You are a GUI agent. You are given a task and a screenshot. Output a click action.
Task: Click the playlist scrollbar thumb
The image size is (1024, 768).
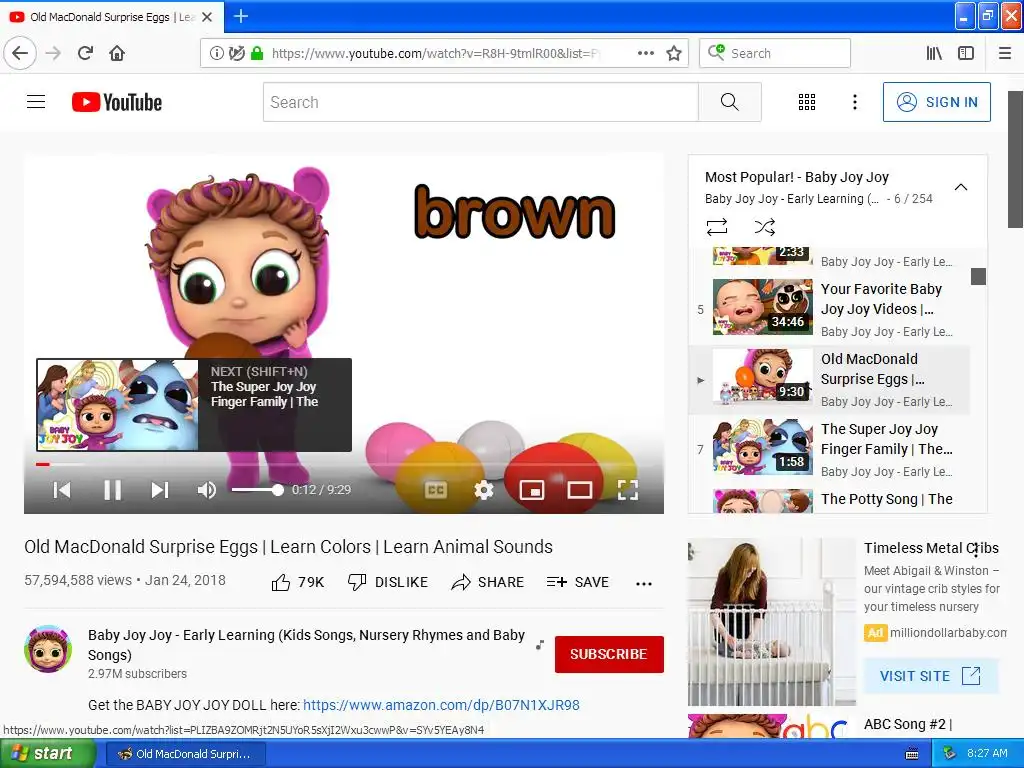978,276
